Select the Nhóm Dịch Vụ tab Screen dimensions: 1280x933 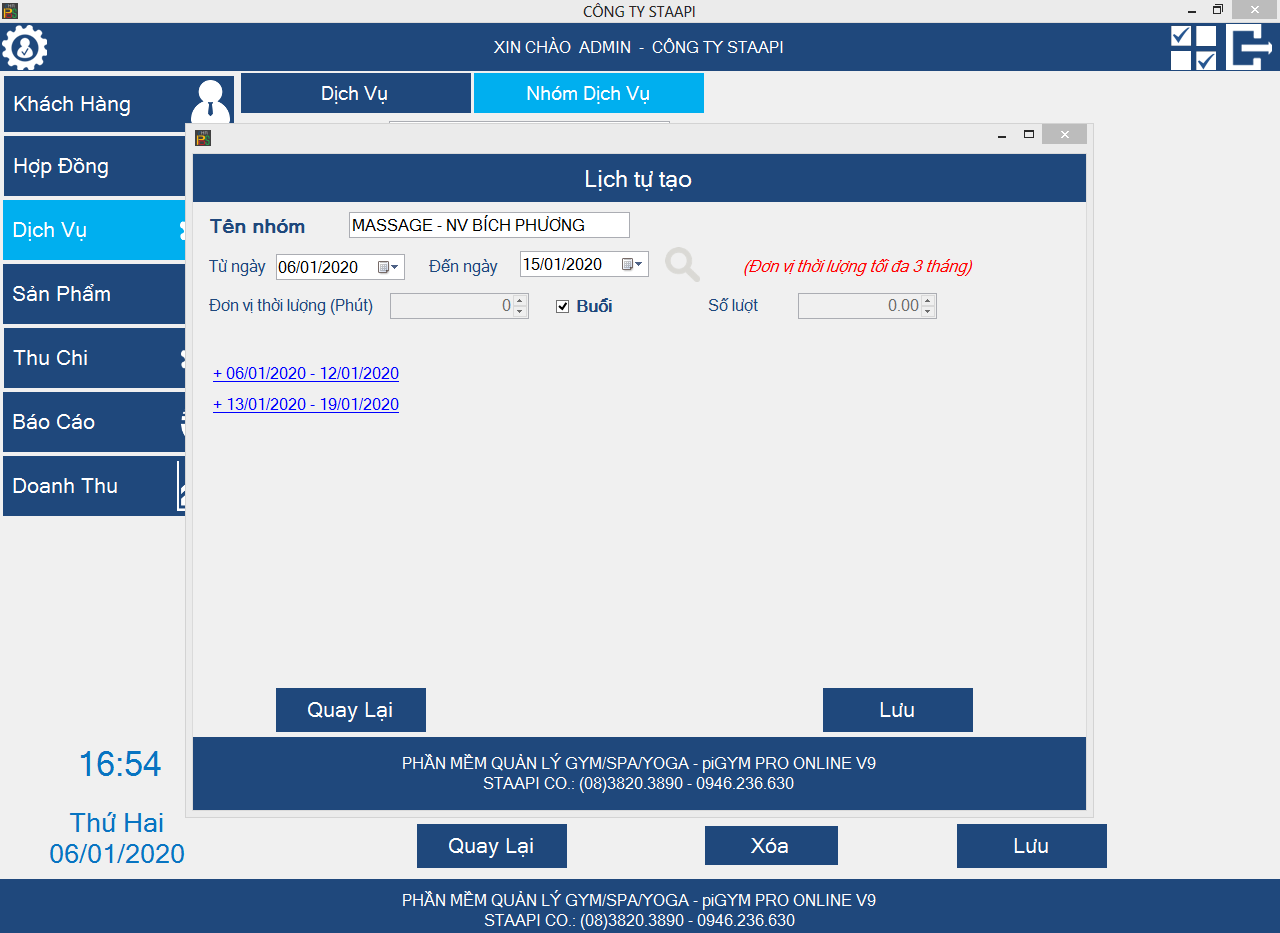(x=588, y=94)
